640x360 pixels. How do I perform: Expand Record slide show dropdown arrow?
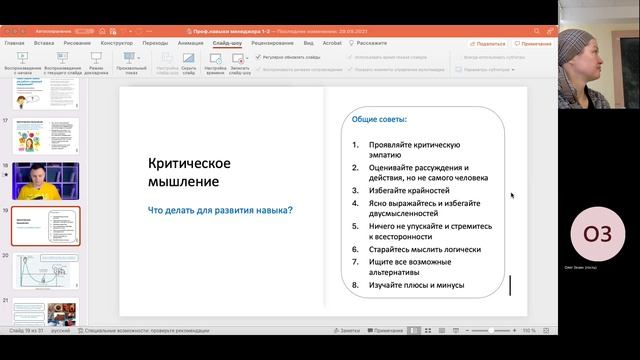(247, 58)
